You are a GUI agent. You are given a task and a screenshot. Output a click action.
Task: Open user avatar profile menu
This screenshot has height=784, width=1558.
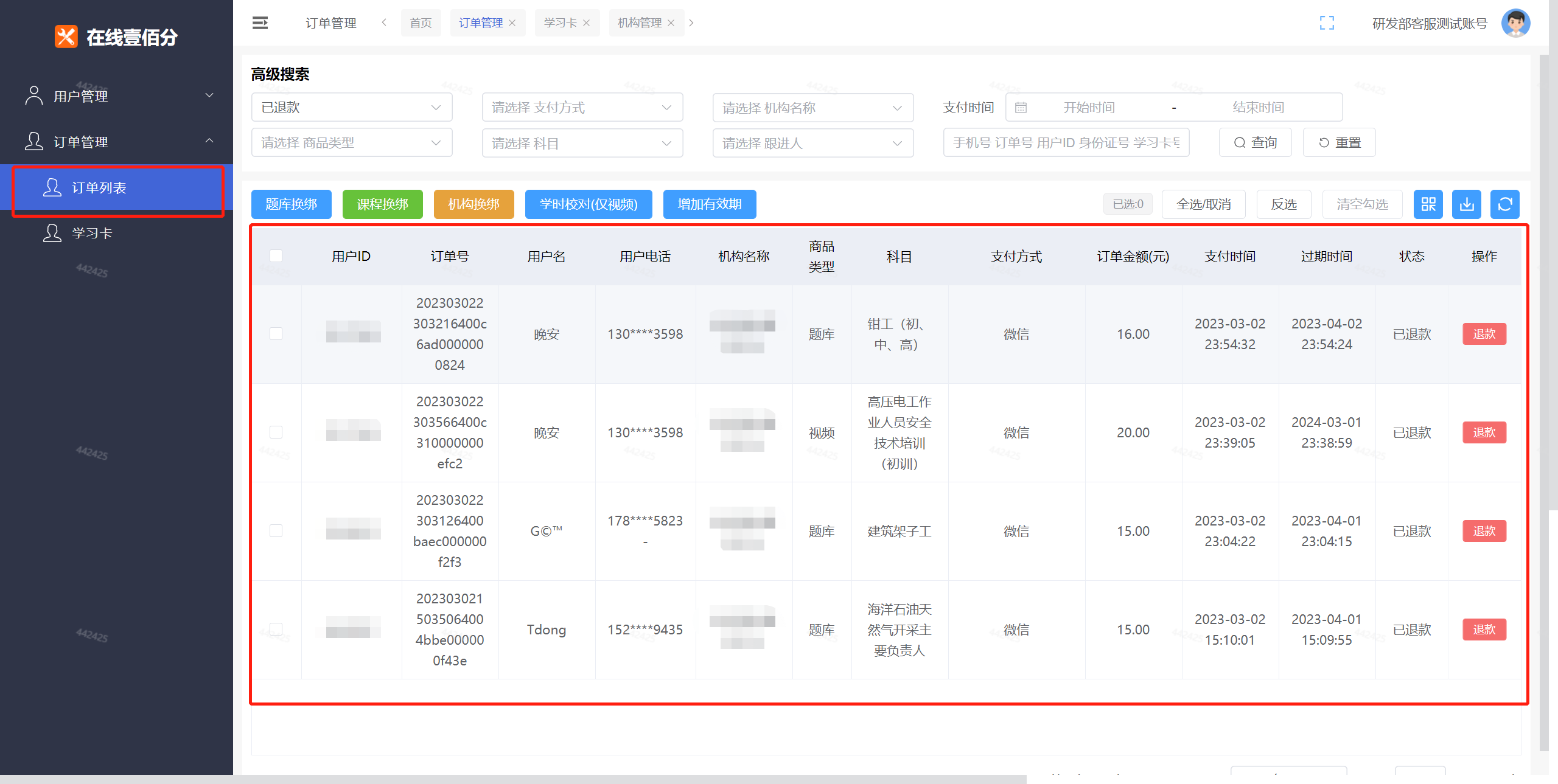click(x=1515, y=23)
